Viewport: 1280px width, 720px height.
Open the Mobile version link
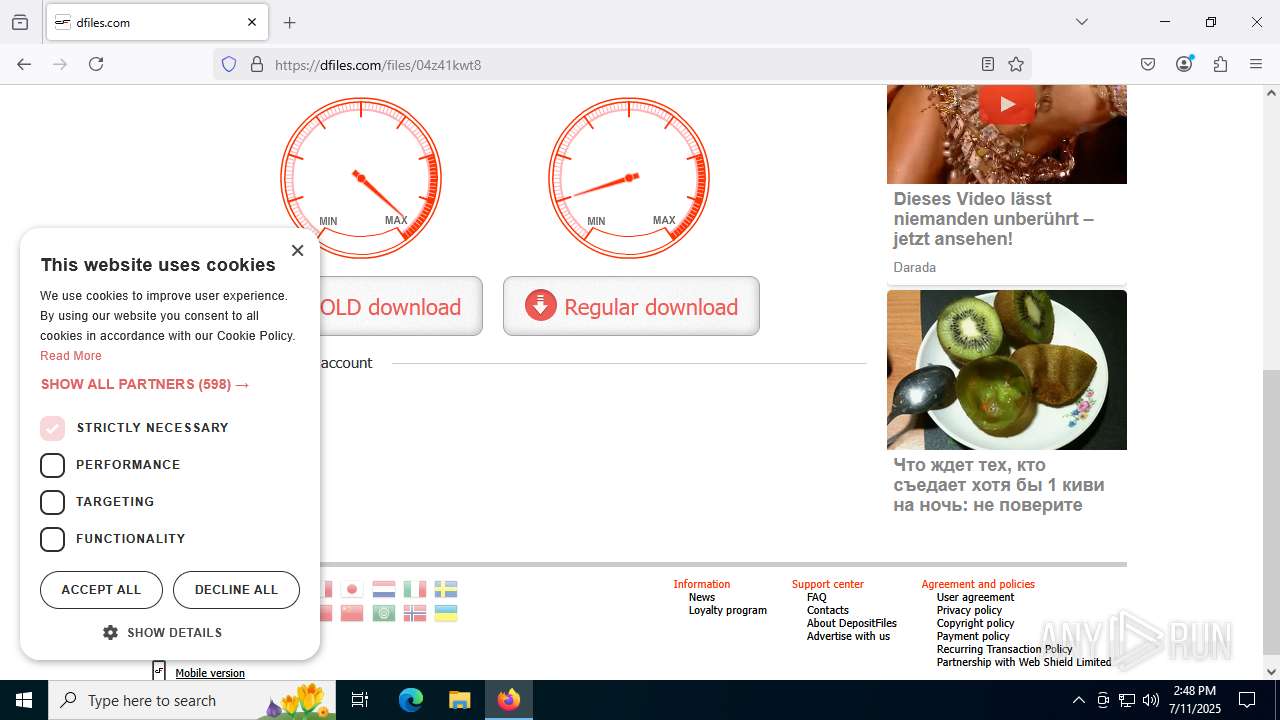coord(210,673)
